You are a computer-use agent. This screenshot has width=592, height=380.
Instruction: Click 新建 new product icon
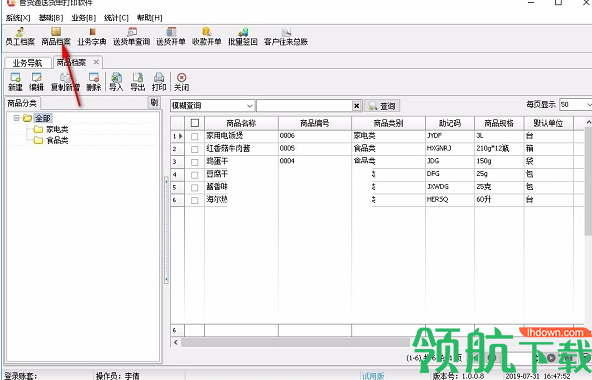(15, 82)
